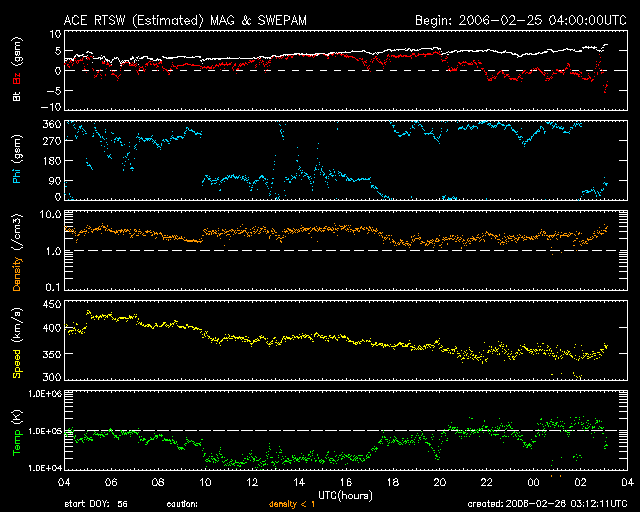Click the '00' hour label on the time axis
The width and height of the screenshot is (640, 512).
(533, 482)
